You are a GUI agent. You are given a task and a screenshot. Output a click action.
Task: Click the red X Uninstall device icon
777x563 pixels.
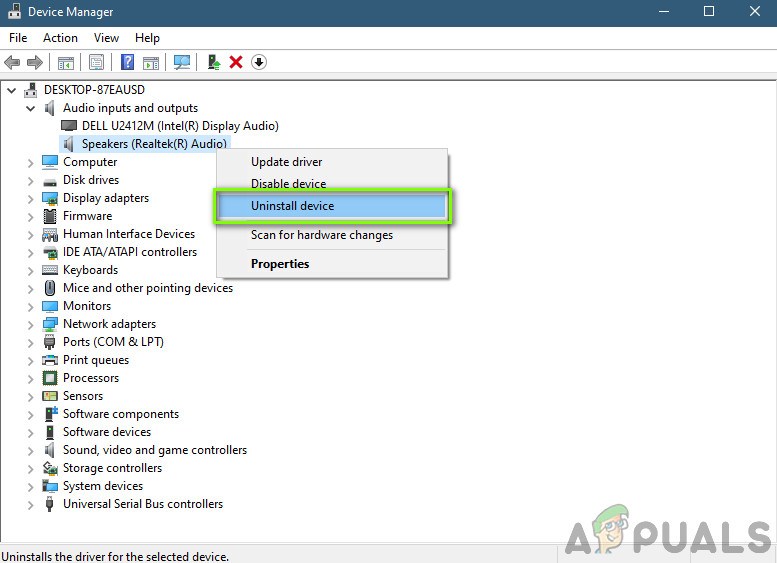click(236, 62)
